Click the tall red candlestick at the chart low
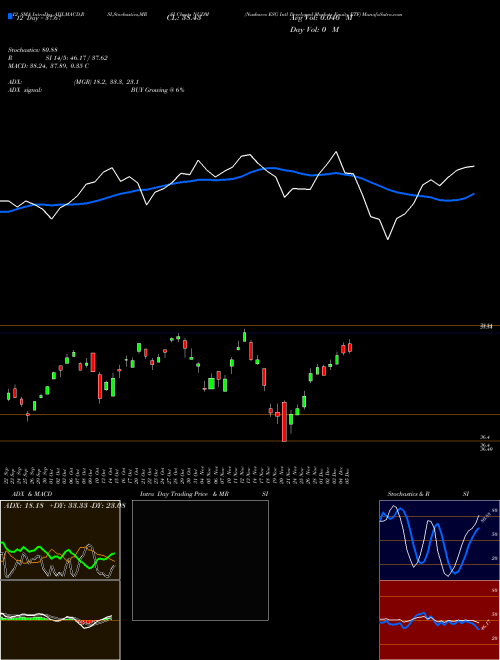 (284, 421)
